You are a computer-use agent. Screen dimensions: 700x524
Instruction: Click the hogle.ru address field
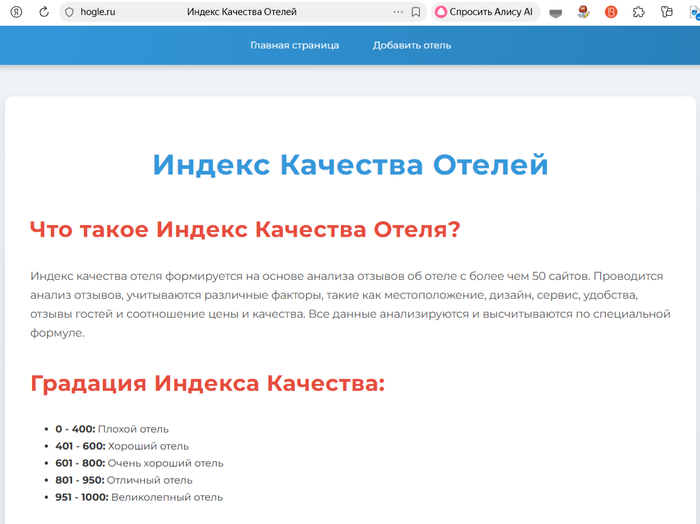point(98,12)
